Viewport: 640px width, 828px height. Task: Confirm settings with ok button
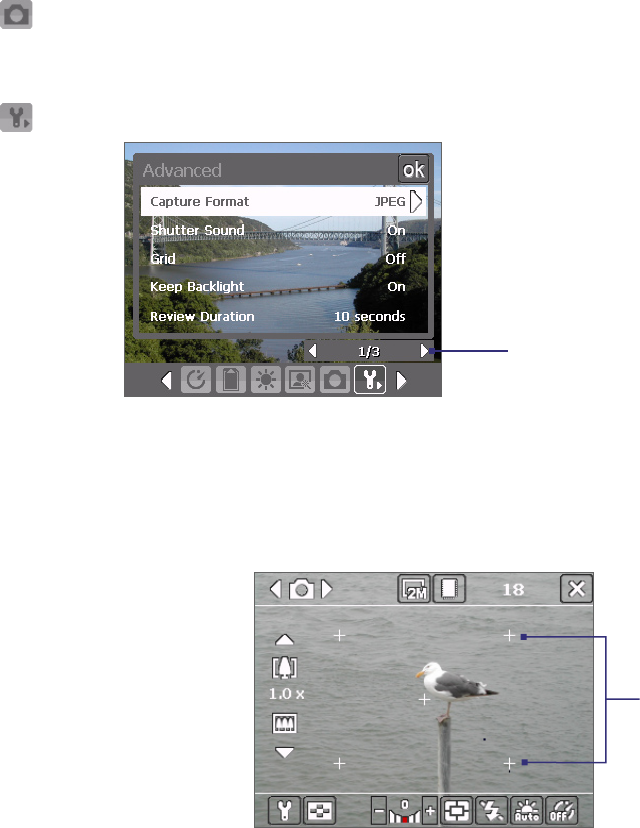tap(413, 170)
